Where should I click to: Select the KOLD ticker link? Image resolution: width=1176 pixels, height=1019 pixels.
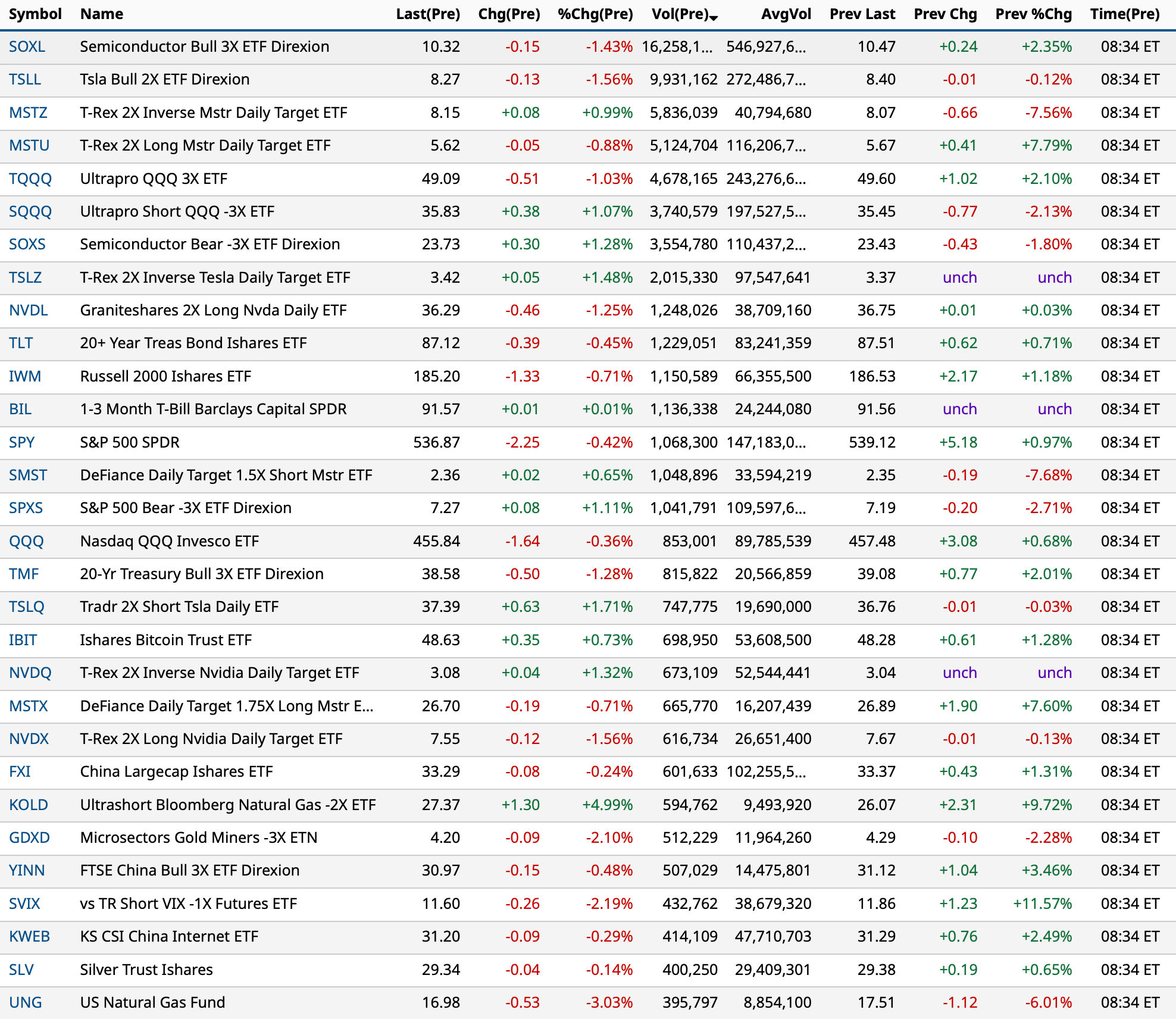[x=29, y=805]
